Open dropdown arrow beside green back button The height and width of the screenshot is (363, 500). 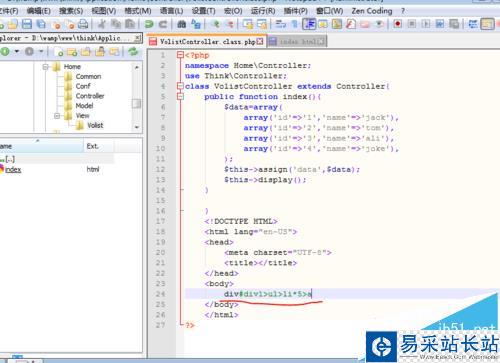point(16,52)
